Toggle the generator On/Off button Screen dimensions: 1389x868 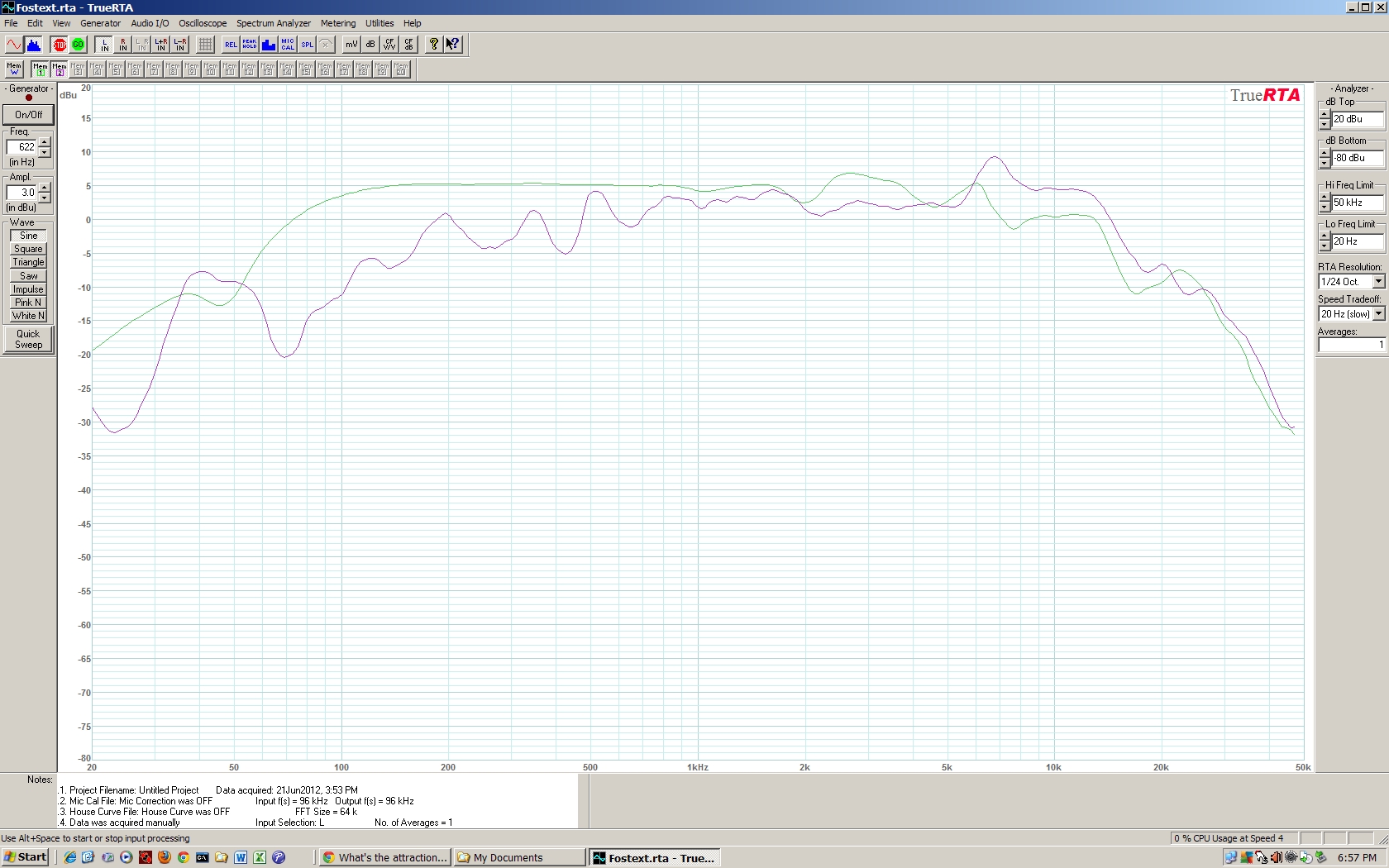click(x=28, y=115)
